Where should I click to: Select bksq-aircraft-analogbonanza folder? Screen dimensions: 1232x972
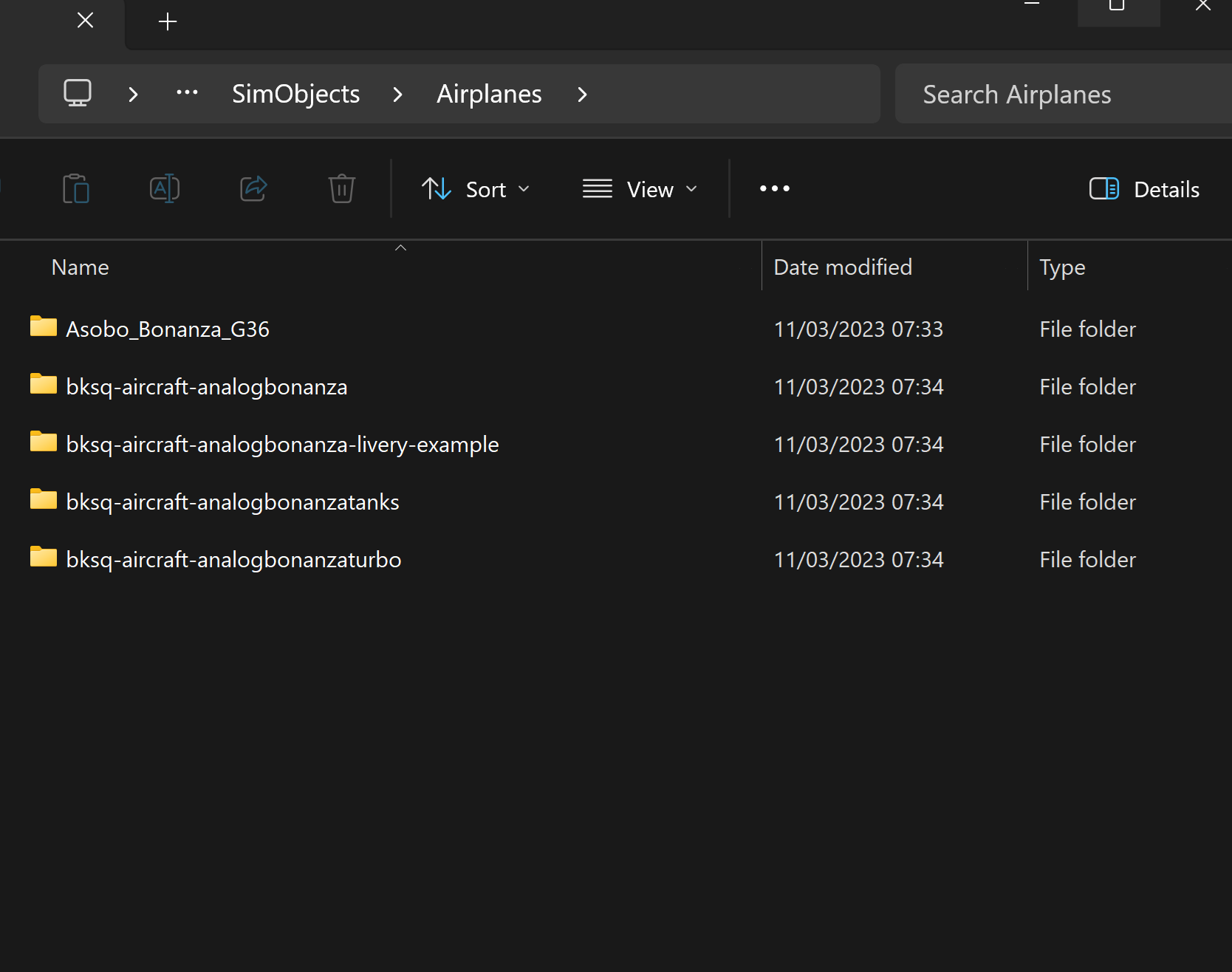point(207,386)
